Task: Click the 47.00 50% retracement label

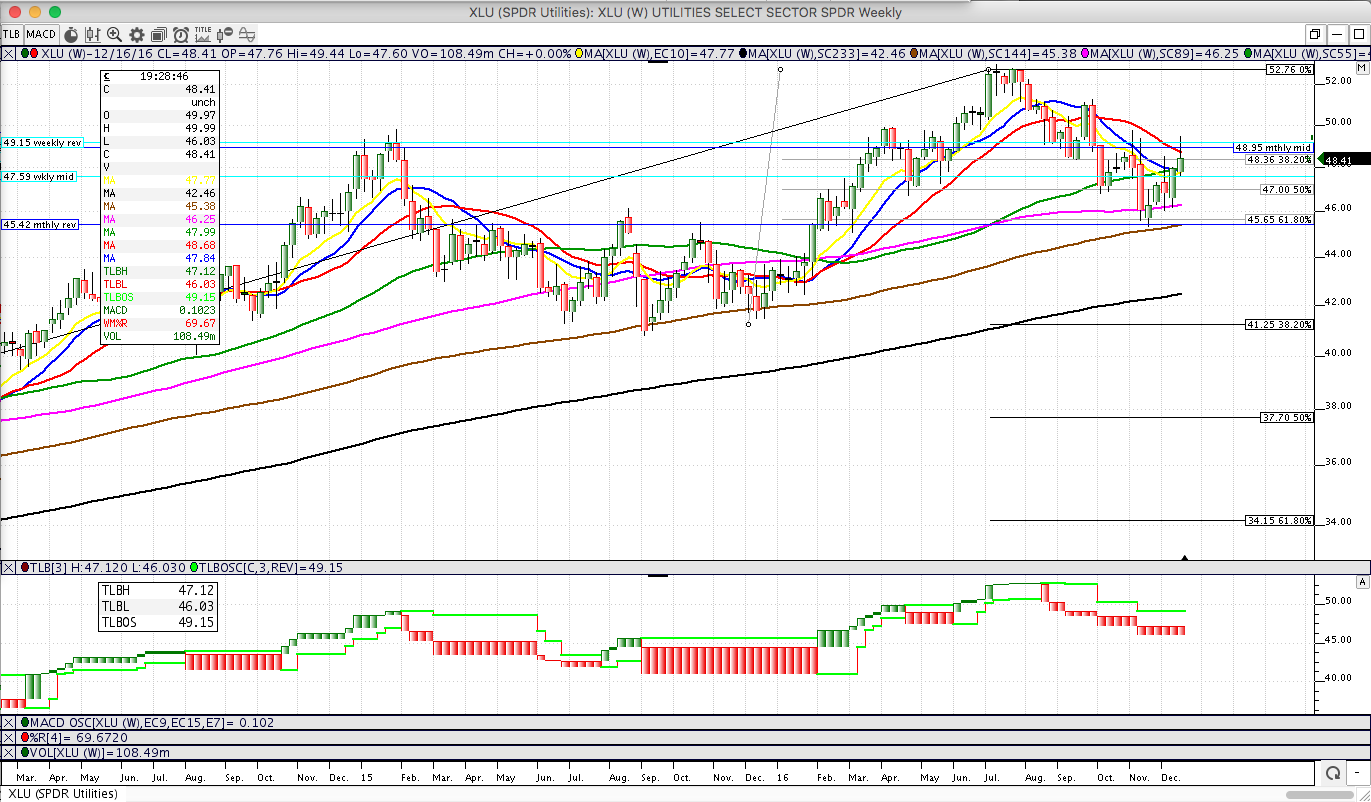Action: coord(1285,189)
